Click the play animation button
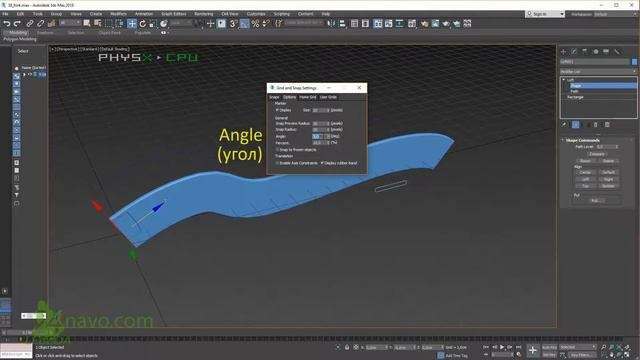The image size is (640, 360). (502, 347)
